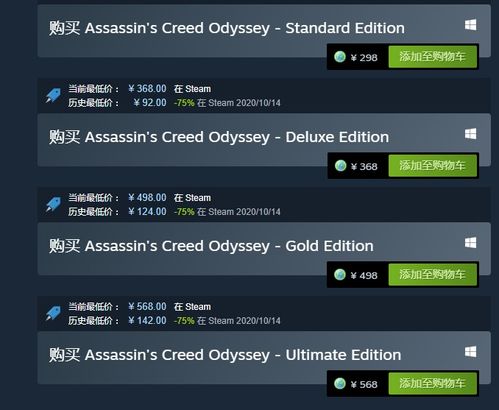Click globe icon beside ¥298 price
The image size is (499, 410).
[x=340, y=57]
